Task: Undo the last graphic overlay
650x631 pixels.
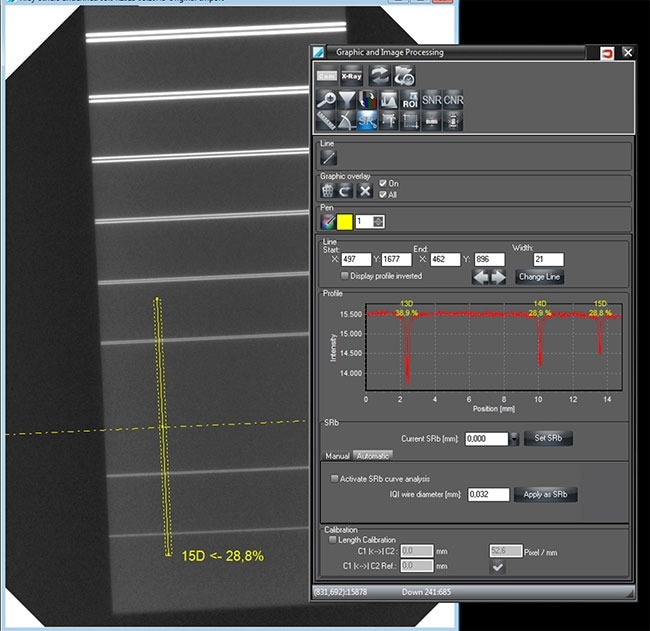Action: (345, 191)
